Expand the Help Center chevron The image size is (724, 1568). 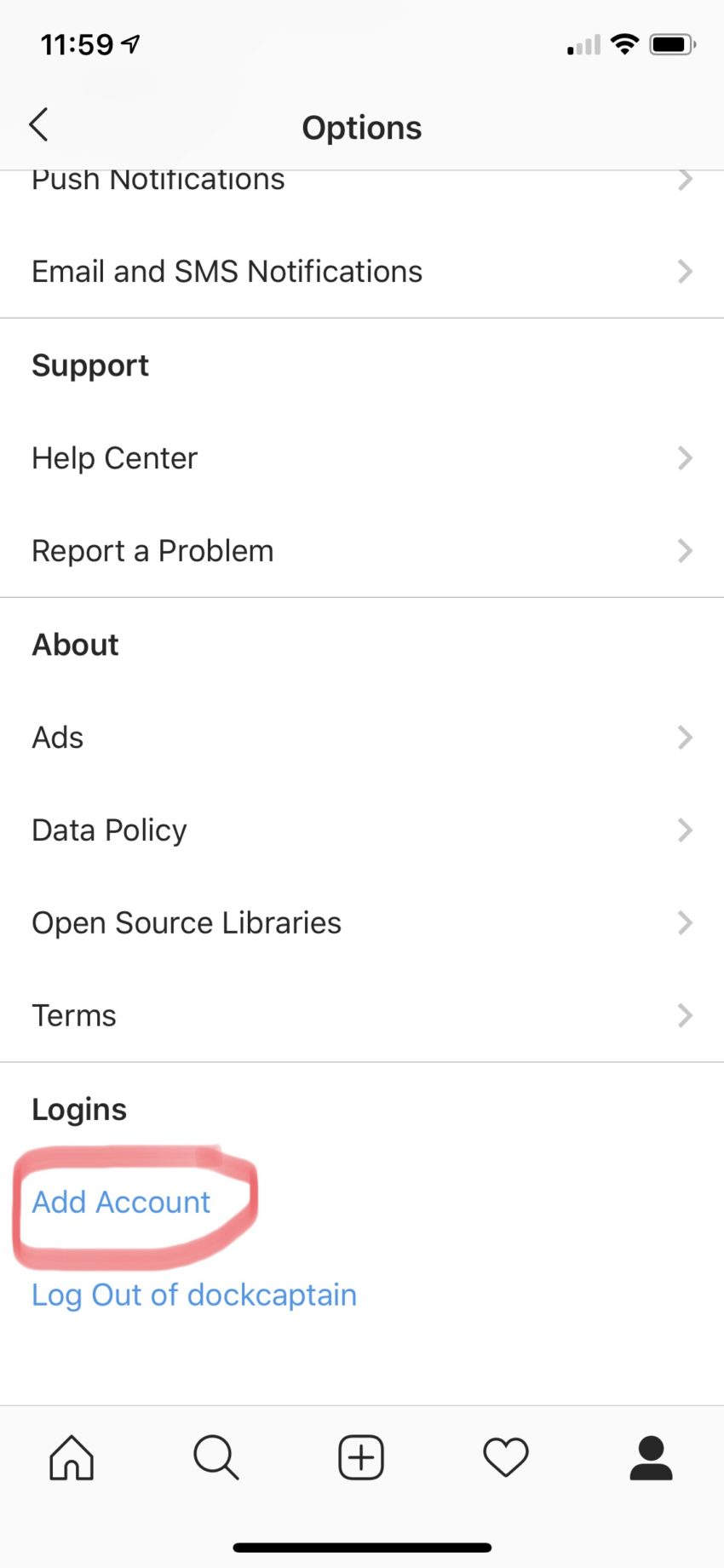tap(685, 458)
